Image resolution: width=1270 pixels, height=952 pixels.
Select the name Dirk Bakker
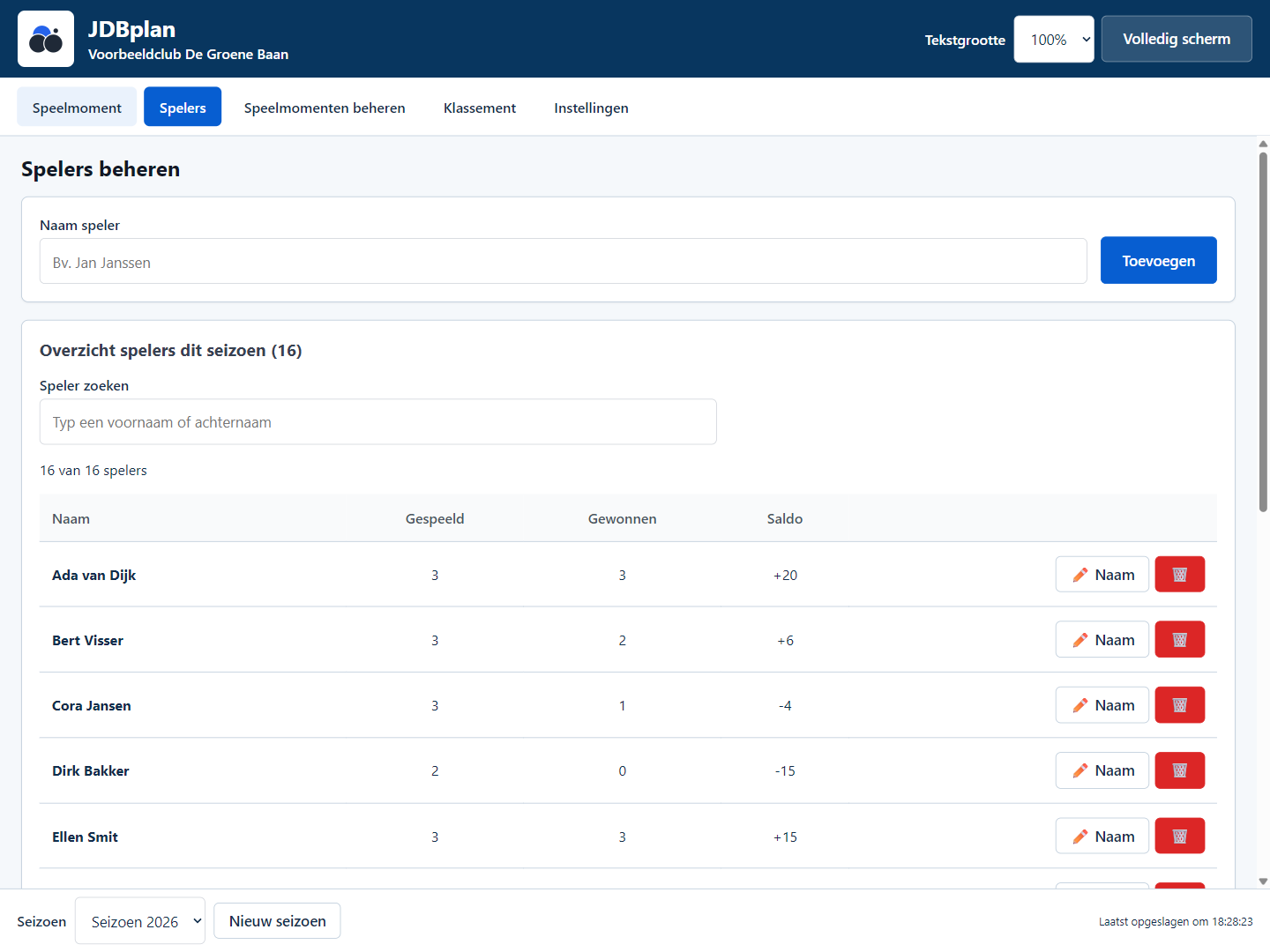[91, 770]
